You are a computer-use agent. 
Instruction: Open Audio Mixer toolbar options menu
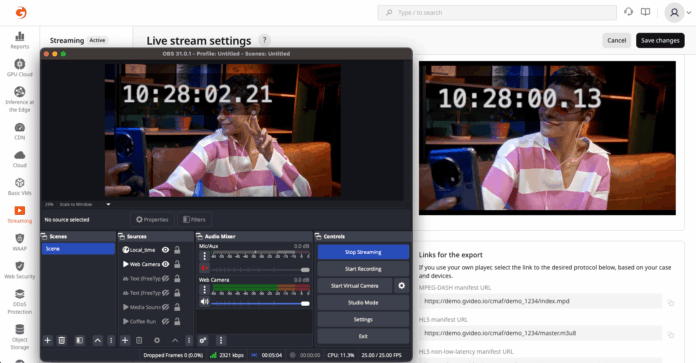(221, 340)
